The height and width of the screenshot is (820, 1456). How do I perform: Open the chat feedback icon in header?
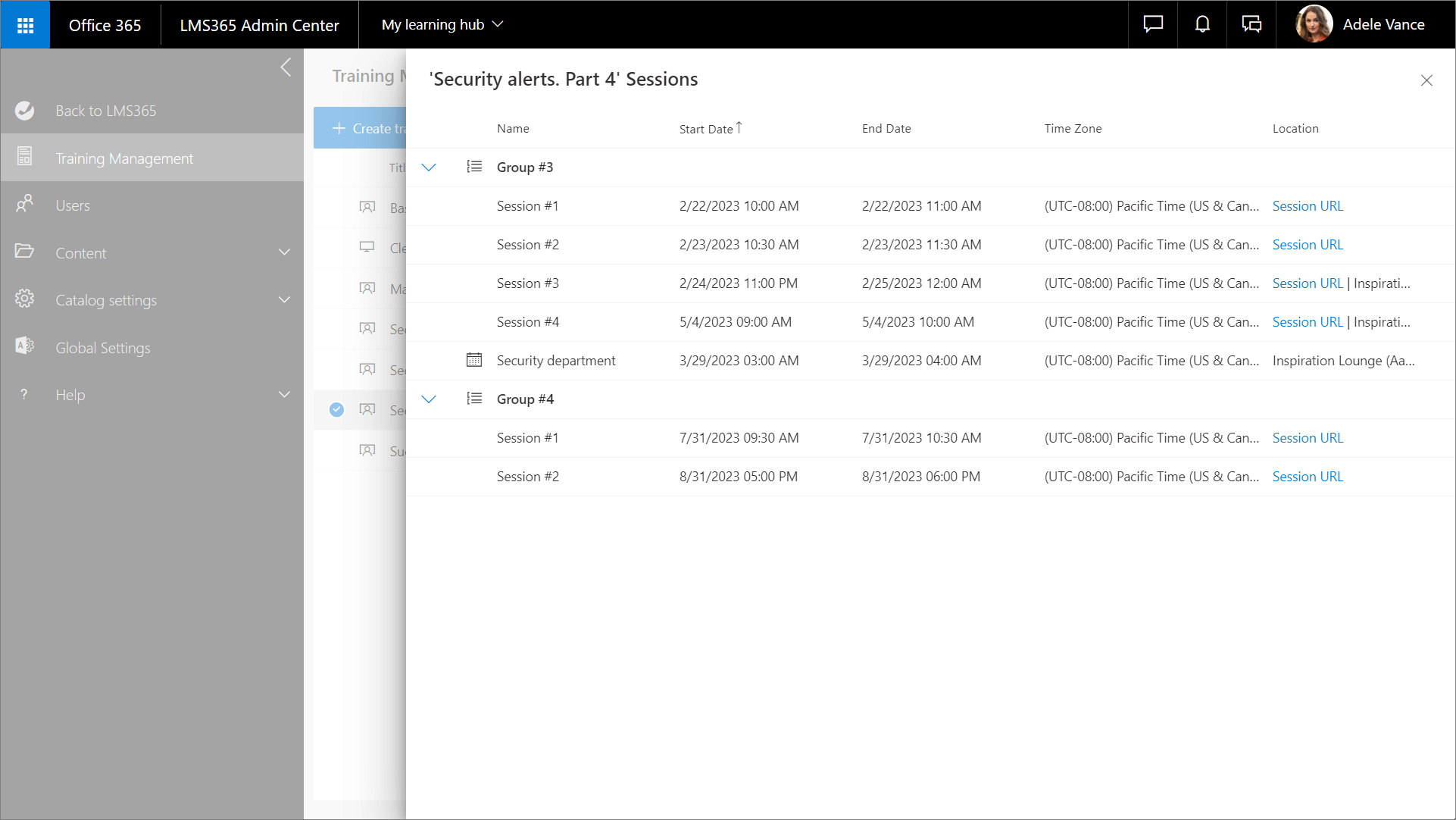click(1153, 25)
